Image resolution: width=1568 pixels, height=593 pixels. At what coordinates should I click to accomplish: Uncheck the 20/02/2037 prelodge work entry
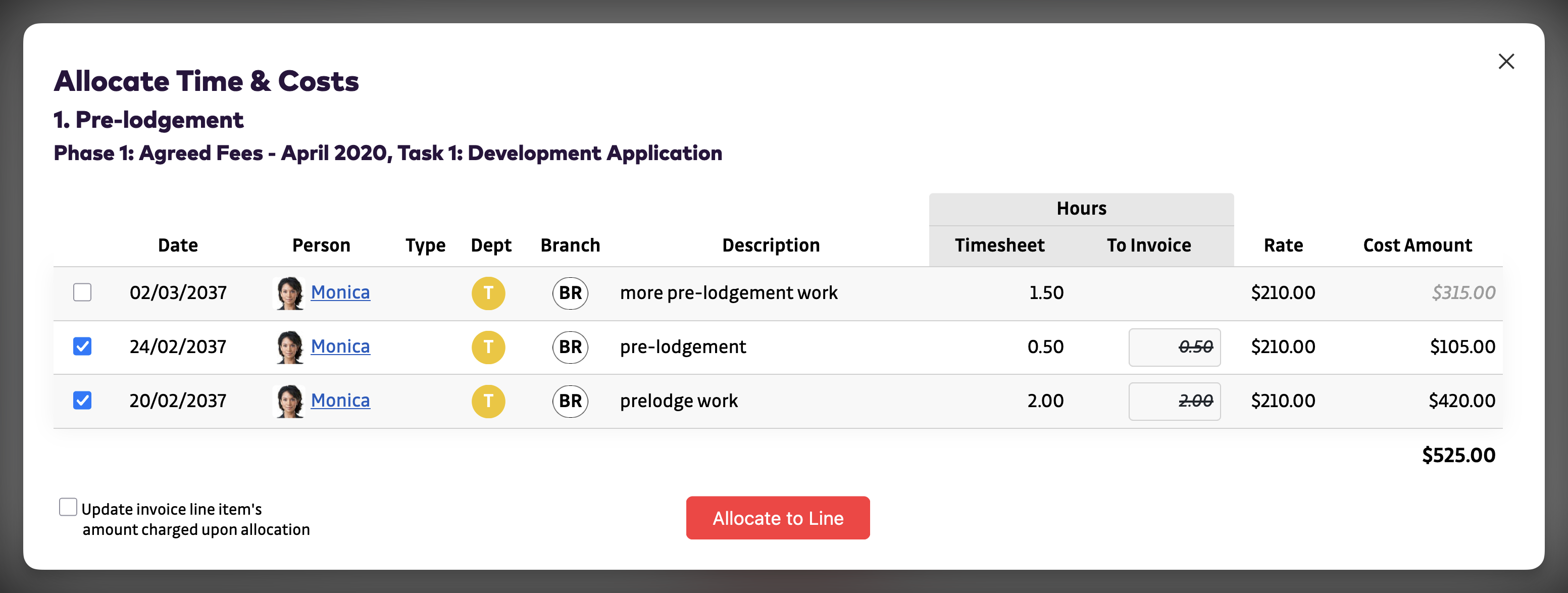82,401
